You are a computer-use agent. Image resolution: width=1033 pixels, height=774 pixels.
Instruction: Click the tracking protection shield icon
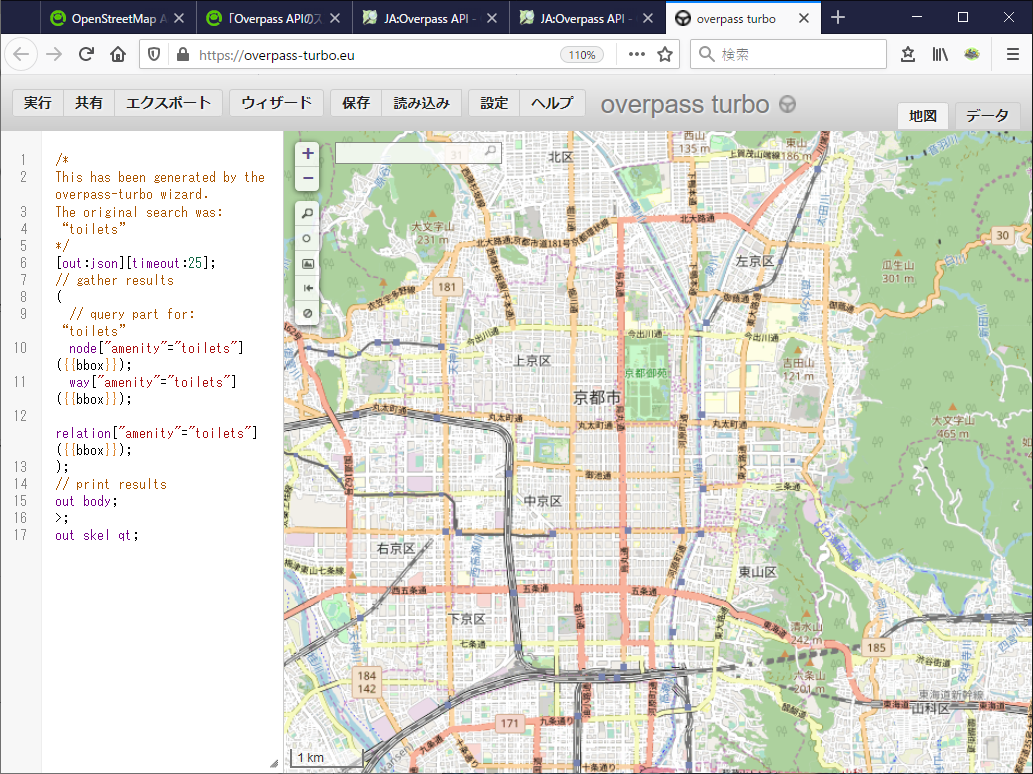154,55
